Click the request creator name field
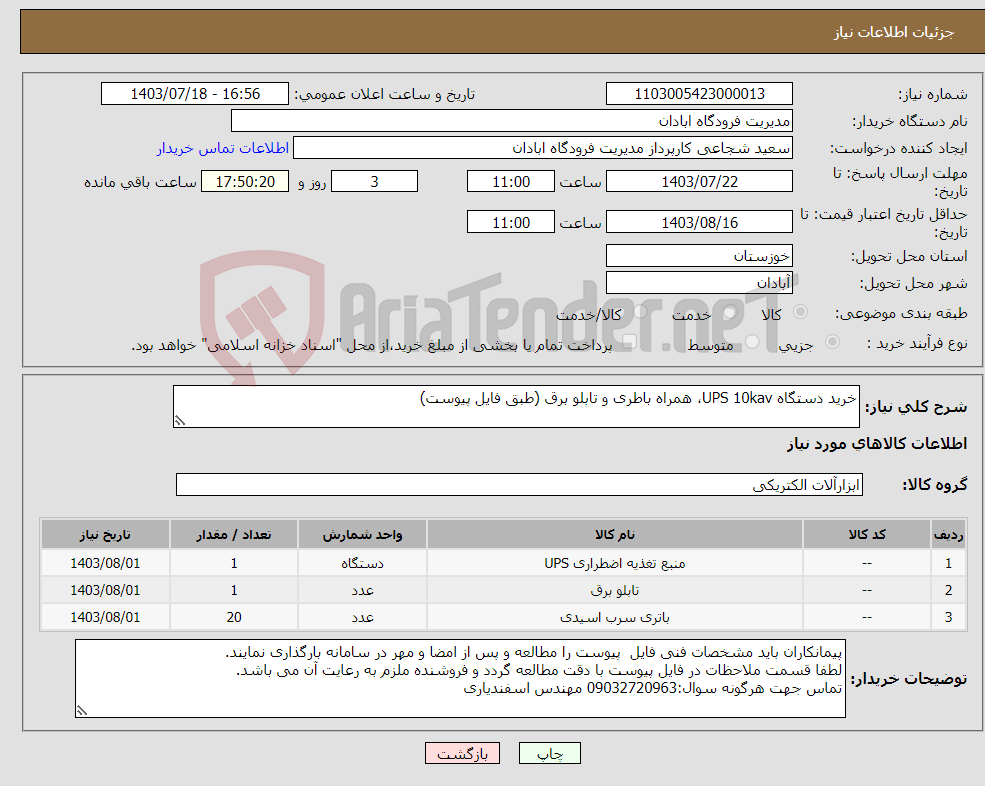Viewport: 985px width, 786px height. tap(543, 148)
